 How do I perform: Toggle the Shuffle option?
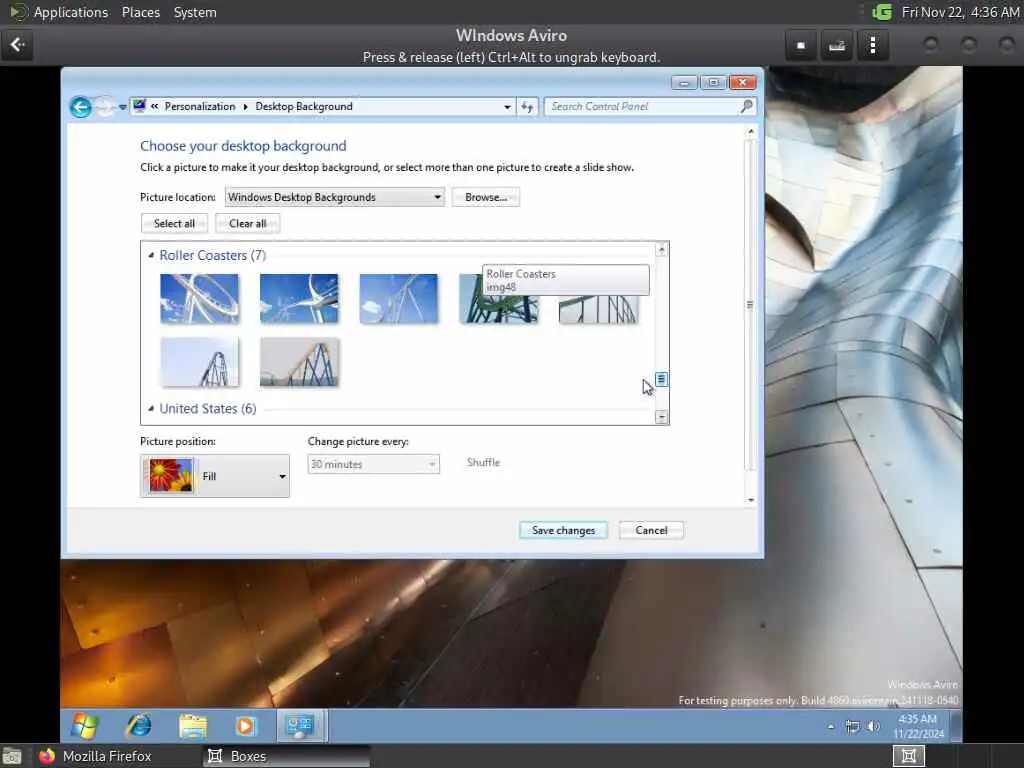483,462
